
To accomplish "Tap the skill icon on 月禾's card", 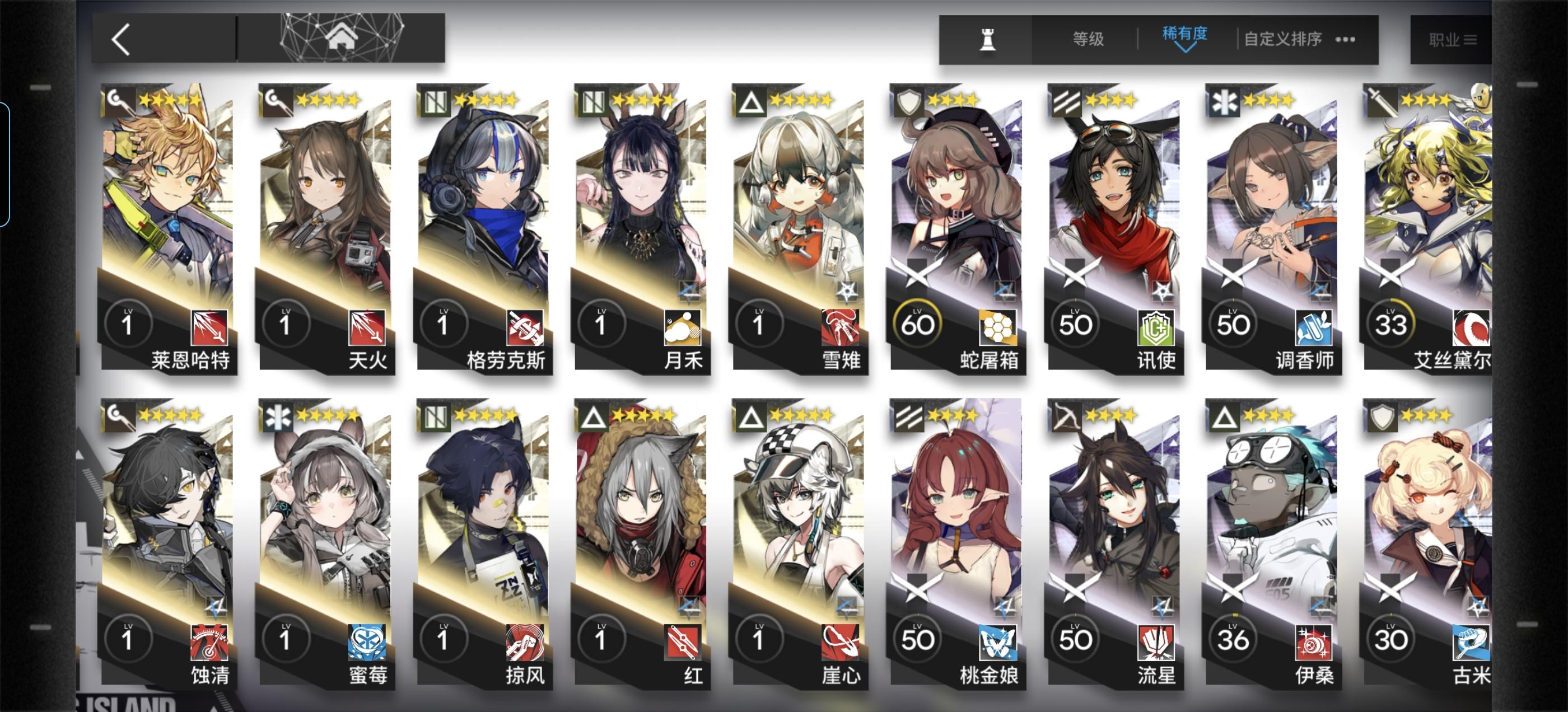I will pos(682,327).
